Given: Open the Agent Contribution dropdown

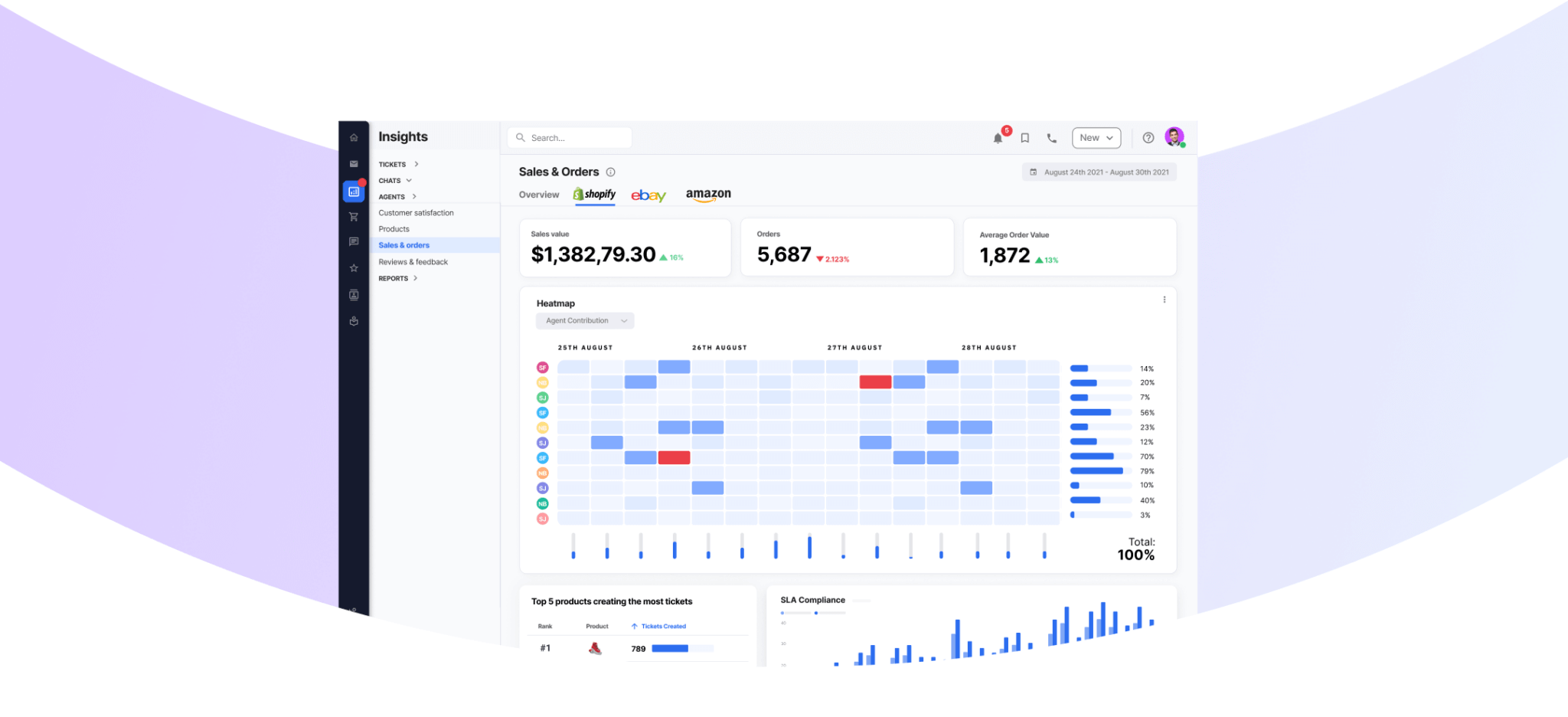Looking at the screenshot, I should point(584,320).
